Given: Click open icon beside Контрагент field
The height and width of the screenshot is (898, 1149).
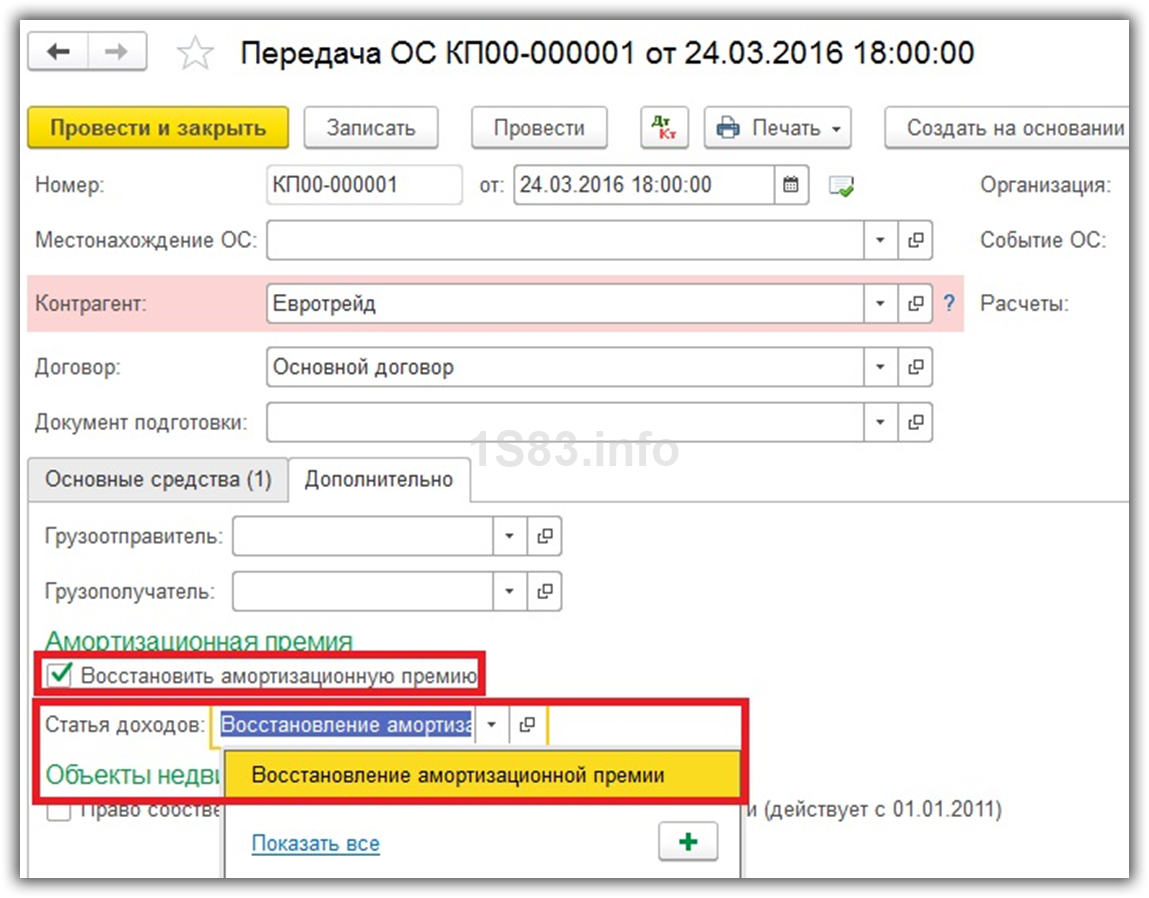Looking at the screenshot, I should point(915,304).
